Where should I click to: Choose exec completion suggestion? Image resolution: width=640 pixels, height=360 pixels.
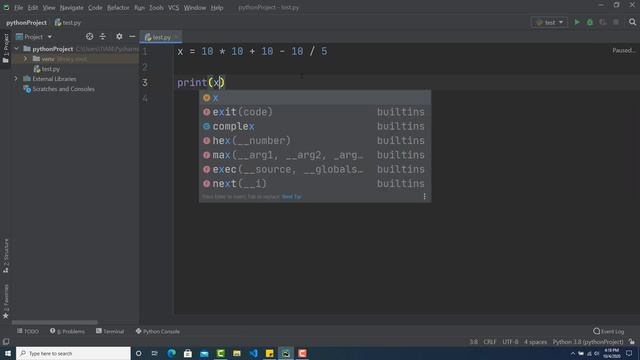tap(315, 169)
